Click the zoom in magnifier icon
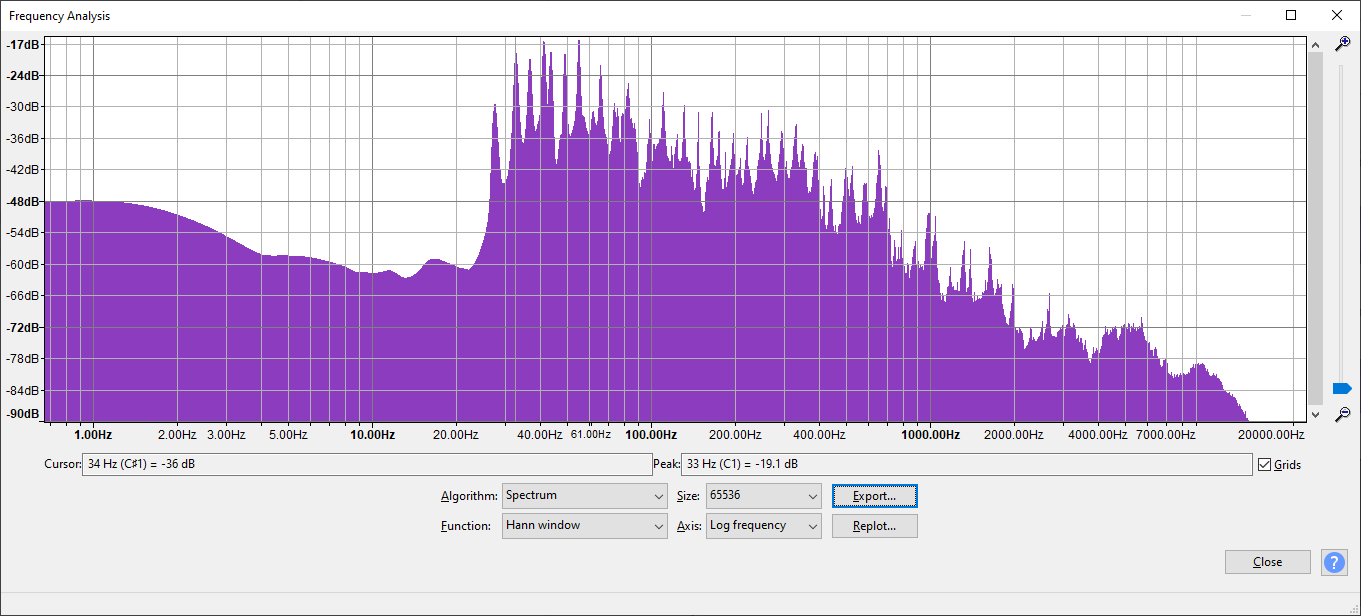 tap(1343, 43)
